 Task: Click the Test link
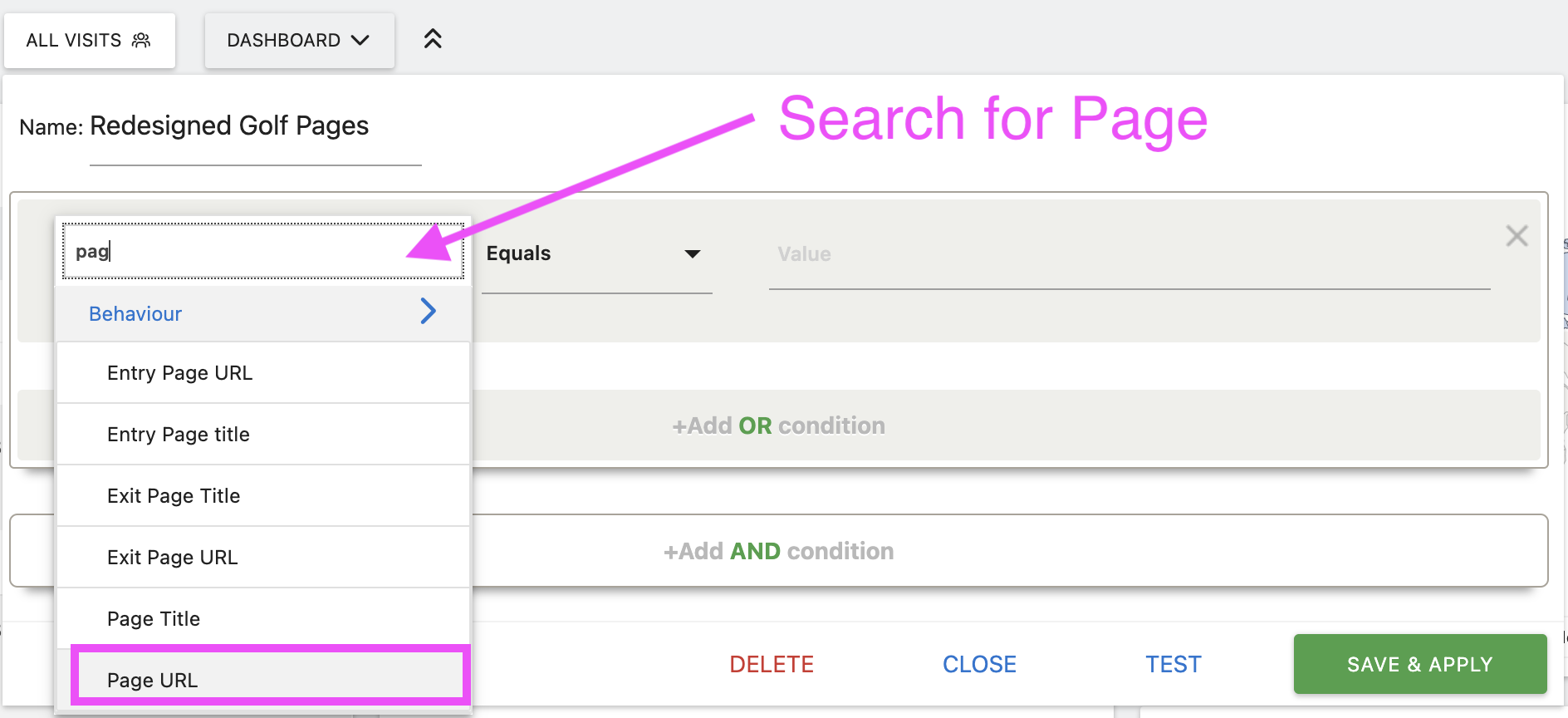click(x=1174, y=665)
